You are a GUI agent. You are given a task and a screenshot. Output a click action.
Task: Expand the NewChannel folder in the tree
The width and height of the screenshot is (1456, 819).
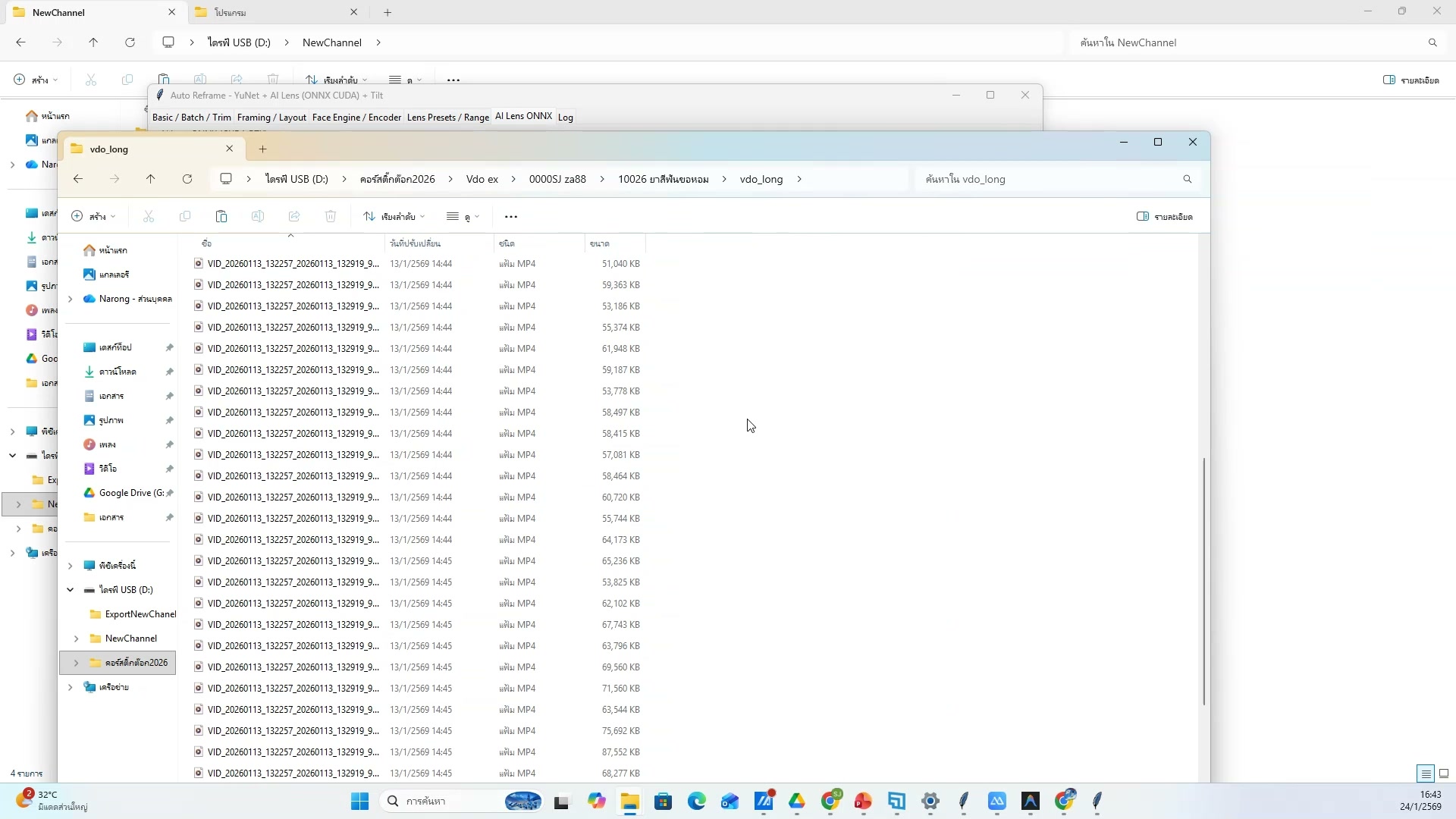76,639
